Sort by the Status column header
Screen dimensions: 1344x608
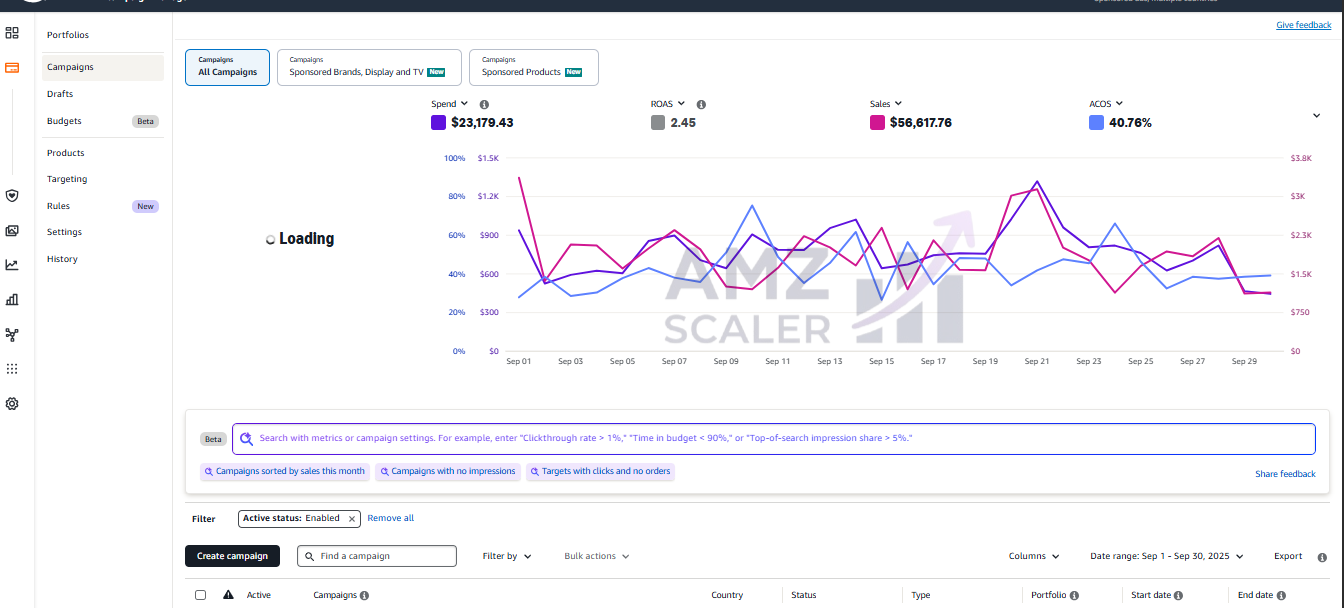(804, 595)
